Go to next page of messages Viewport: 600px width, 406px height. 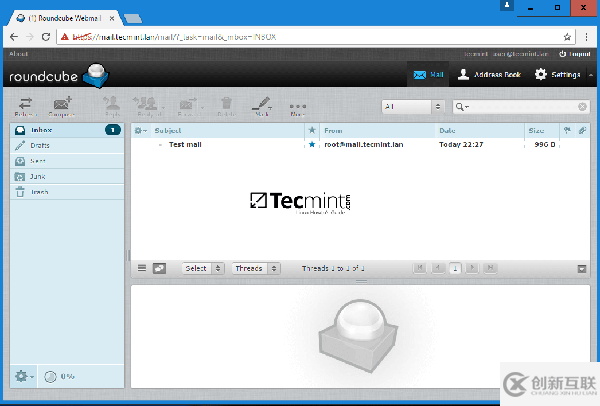click(x=472, y=268)
